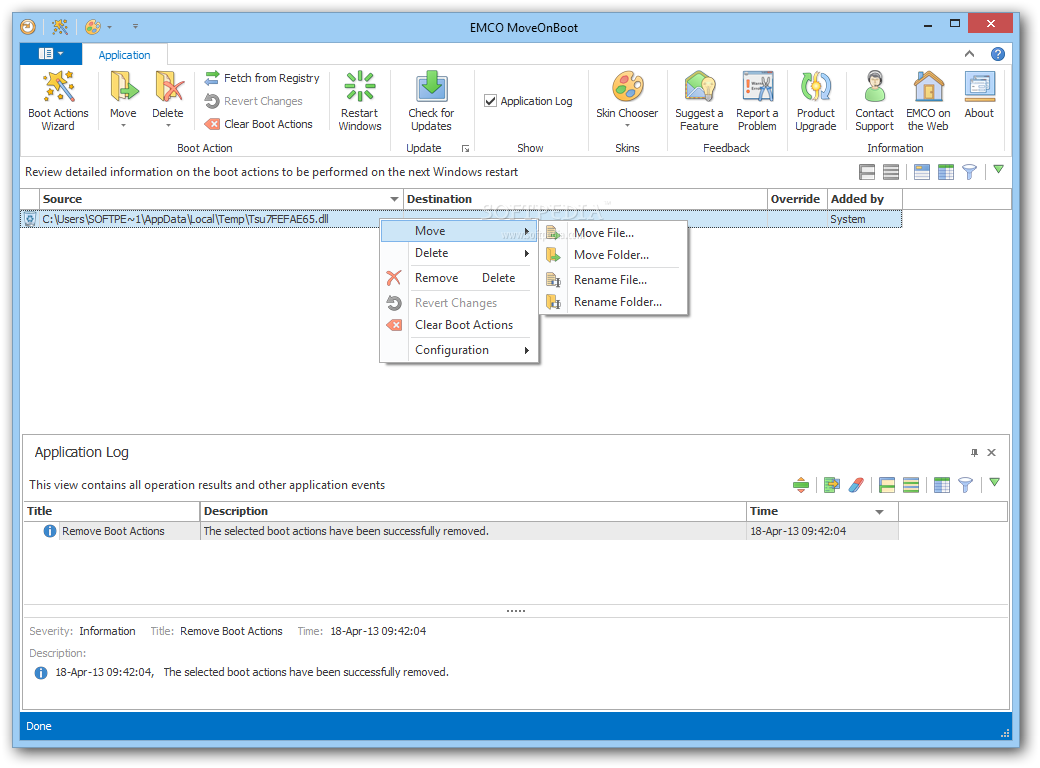
Task: Click Clear Boot Actions in ribbon
Action: click(259, 124)
